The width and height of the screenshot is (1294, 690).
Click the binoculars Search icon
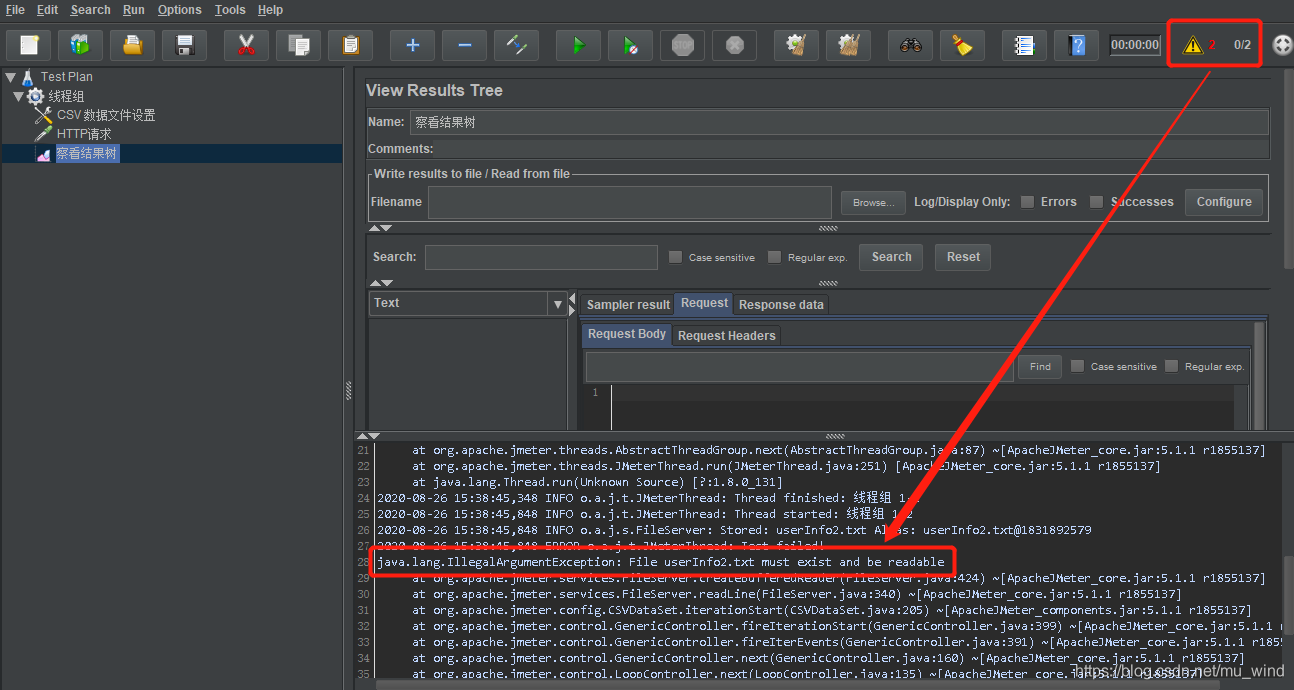[910, 45]
